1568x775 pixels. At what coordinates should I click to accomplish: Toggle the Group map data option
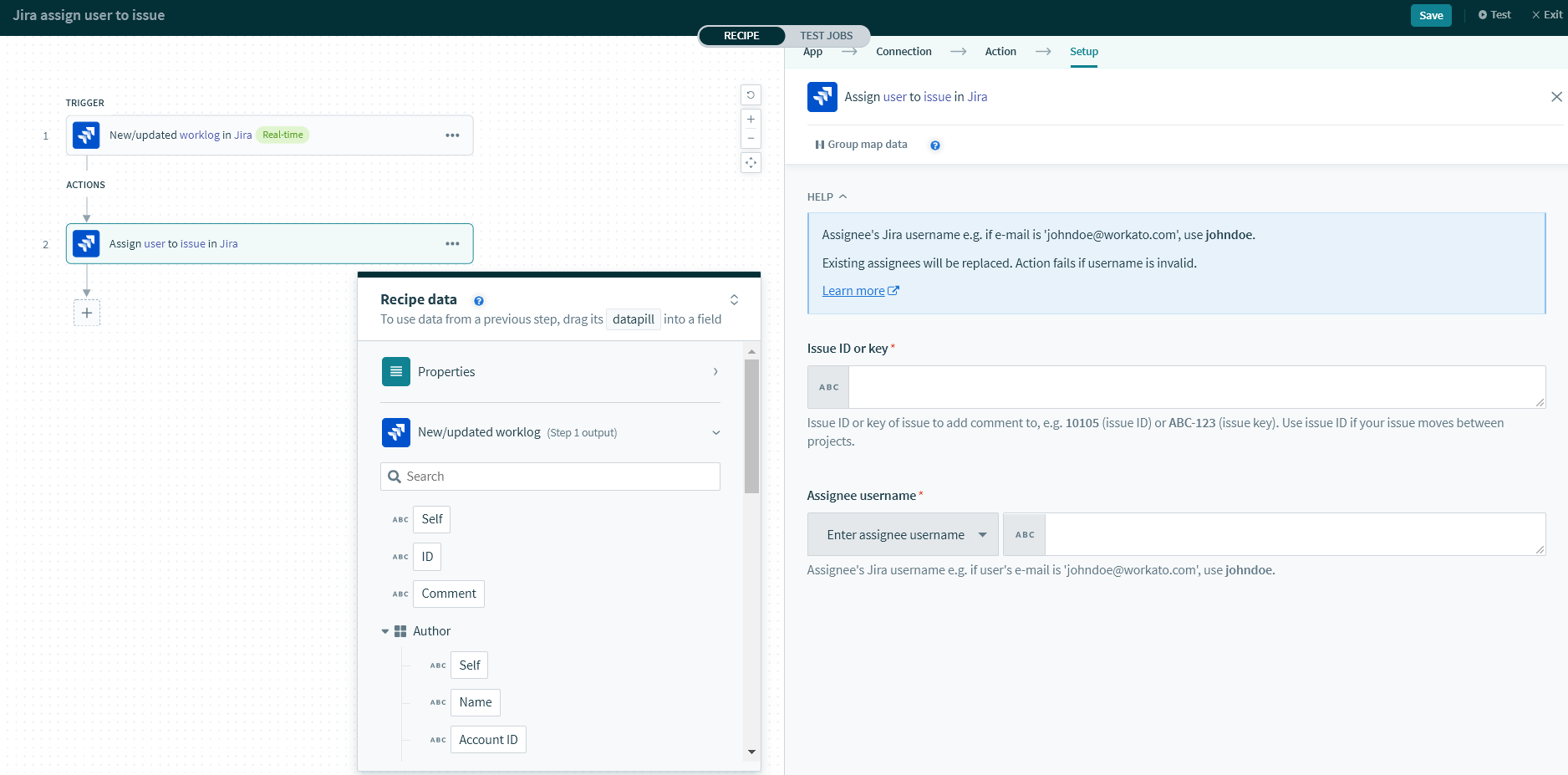coord(861,144)
